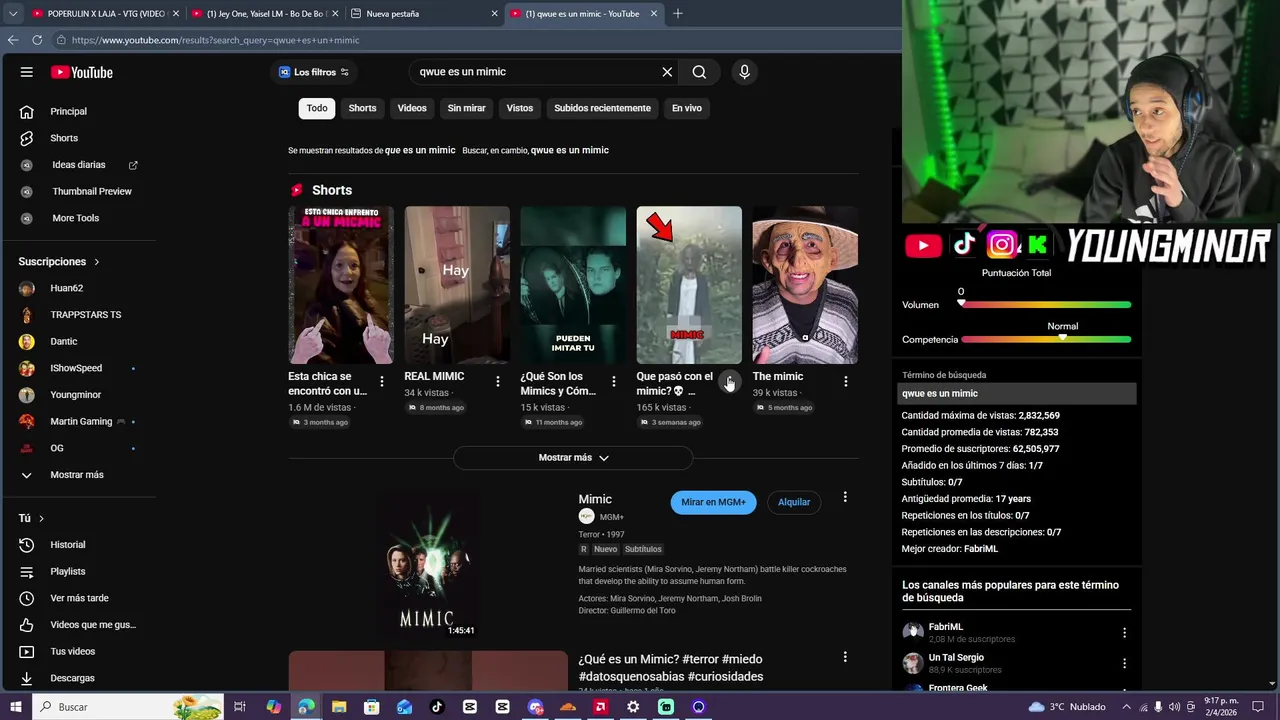The image size is (1280, 720).
Task: Open options for '¿Qué Son los Mimics' short
Action: pos(614,382)
